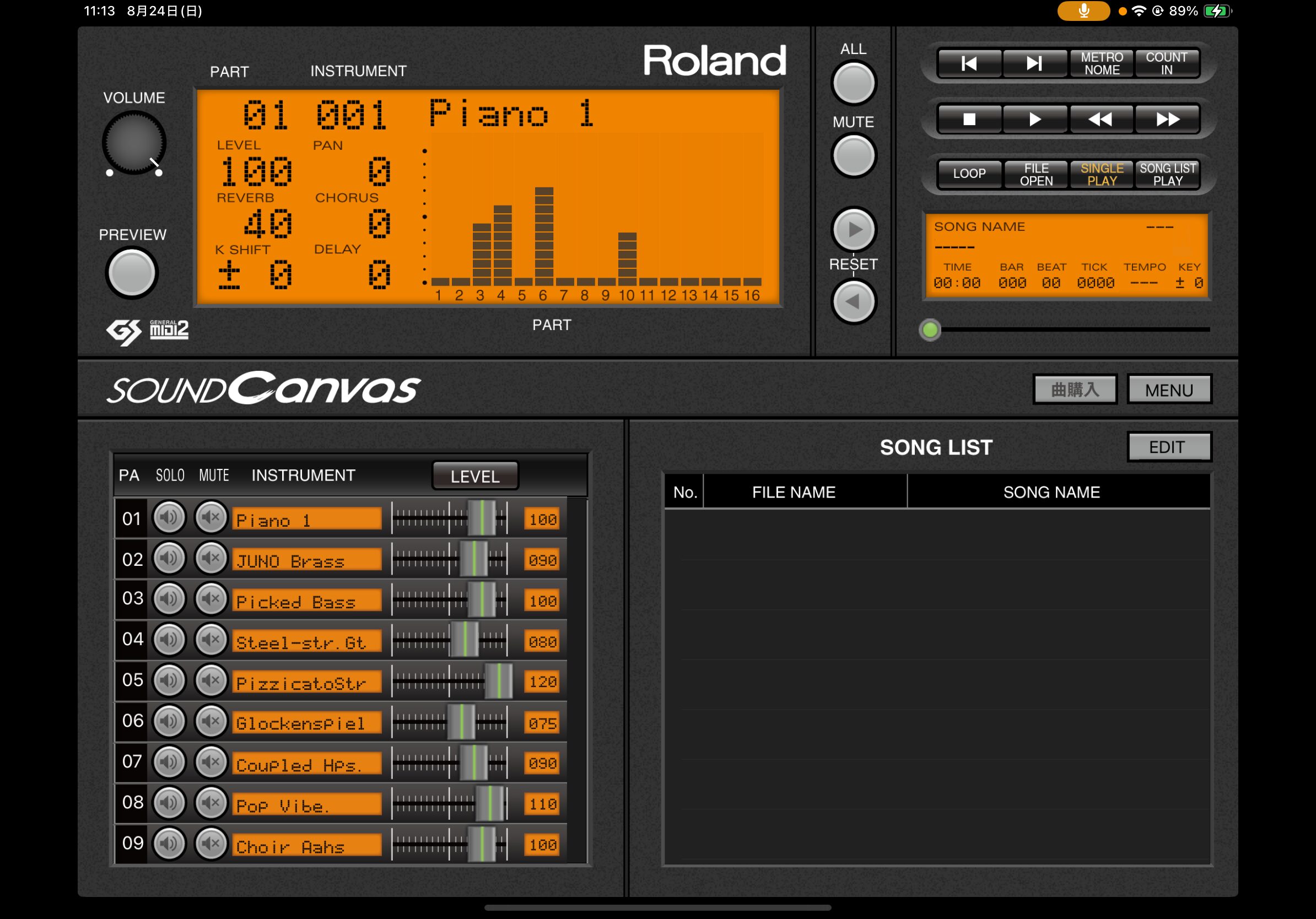Screen dimensions: 1316x919
Task: Select the Pop Vibe. instrument name
Action: tap(306, 804)
